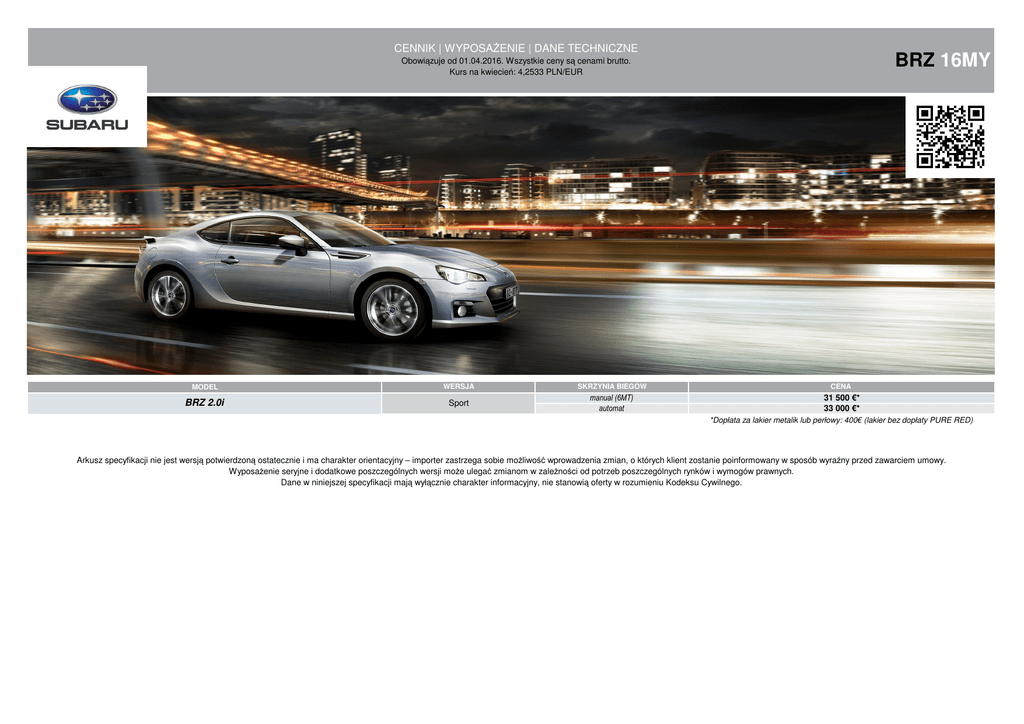Screen dimensions: 1024x724
Task: Click the metallic paint surcharge footnote
Action: 840,421
